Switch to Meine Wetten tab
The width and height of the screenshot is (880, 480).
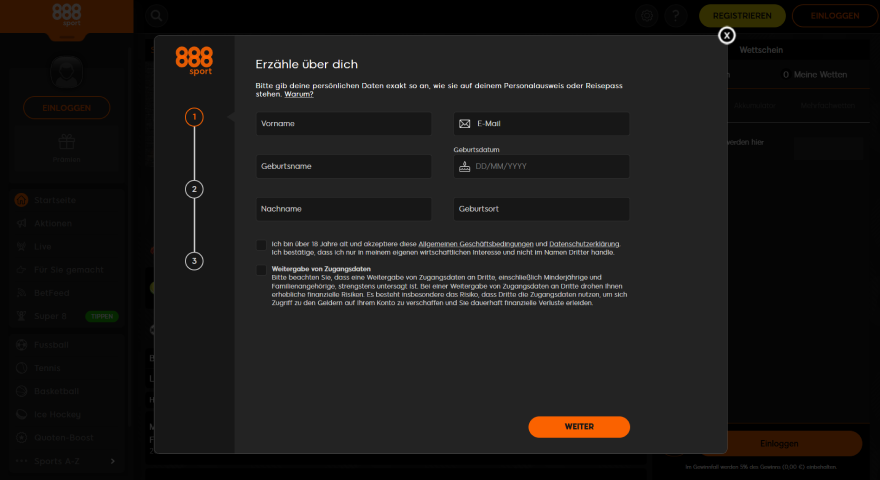coord(820,75)
